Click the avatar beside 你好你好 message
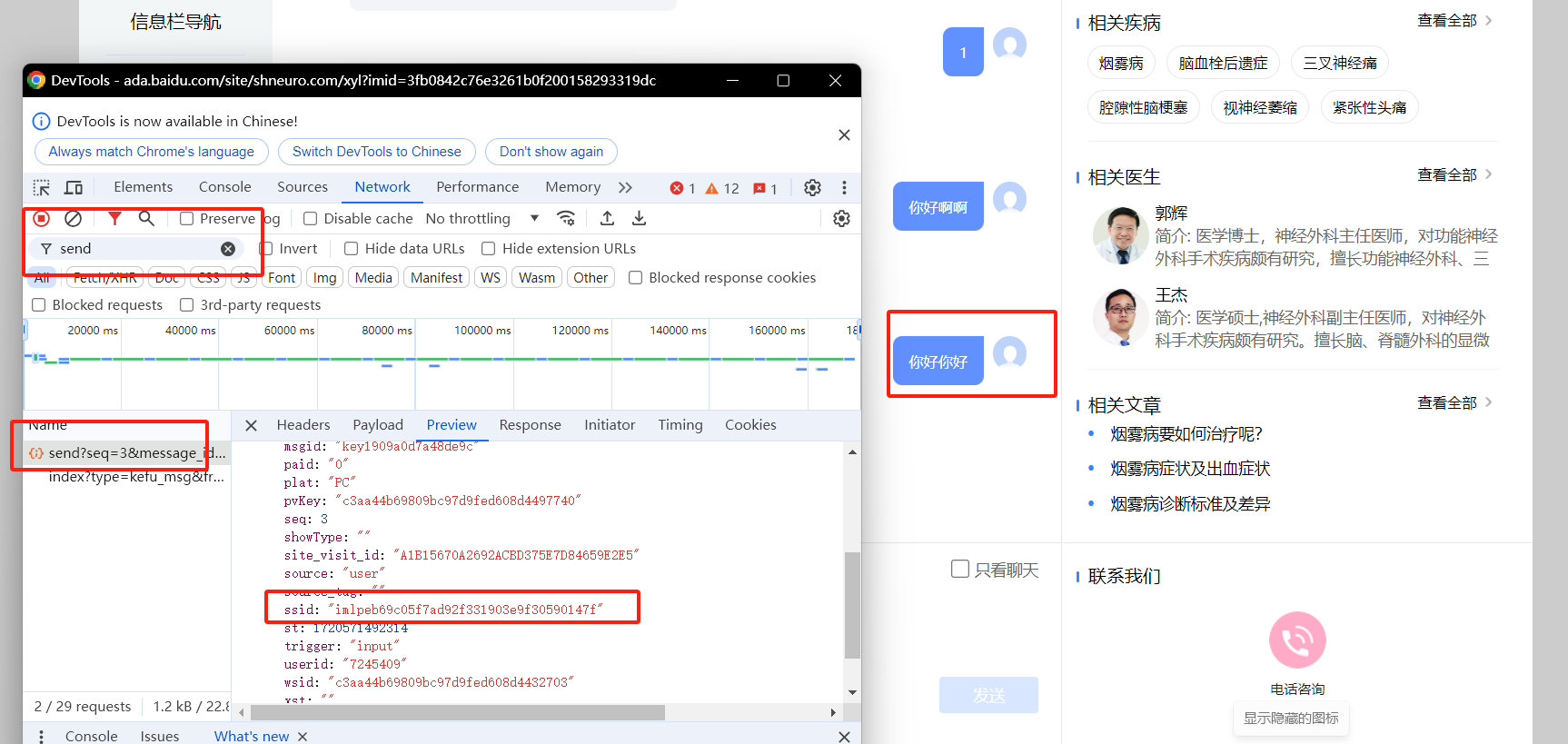This screenshot has height=744, width=1568. [x=1009, y=352]
